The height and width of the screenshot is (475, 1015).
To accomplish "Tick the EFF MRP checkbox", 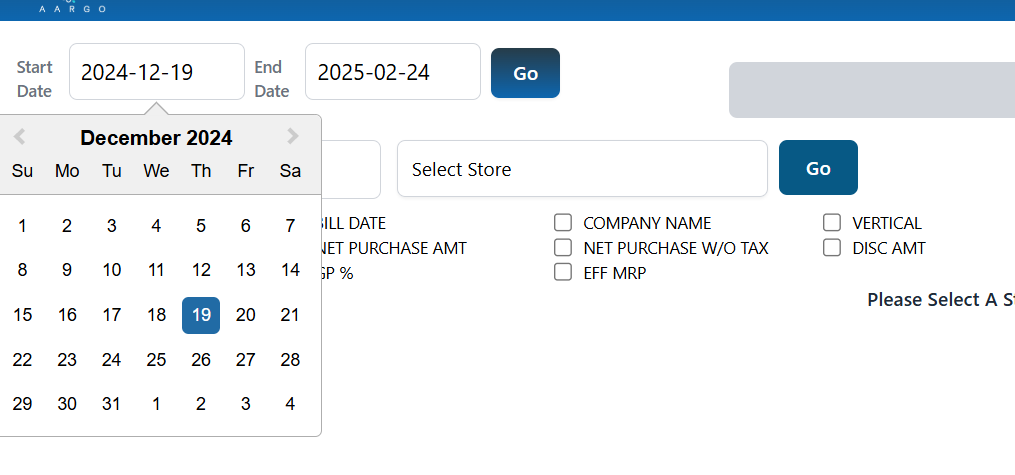I will click(563, 272).
